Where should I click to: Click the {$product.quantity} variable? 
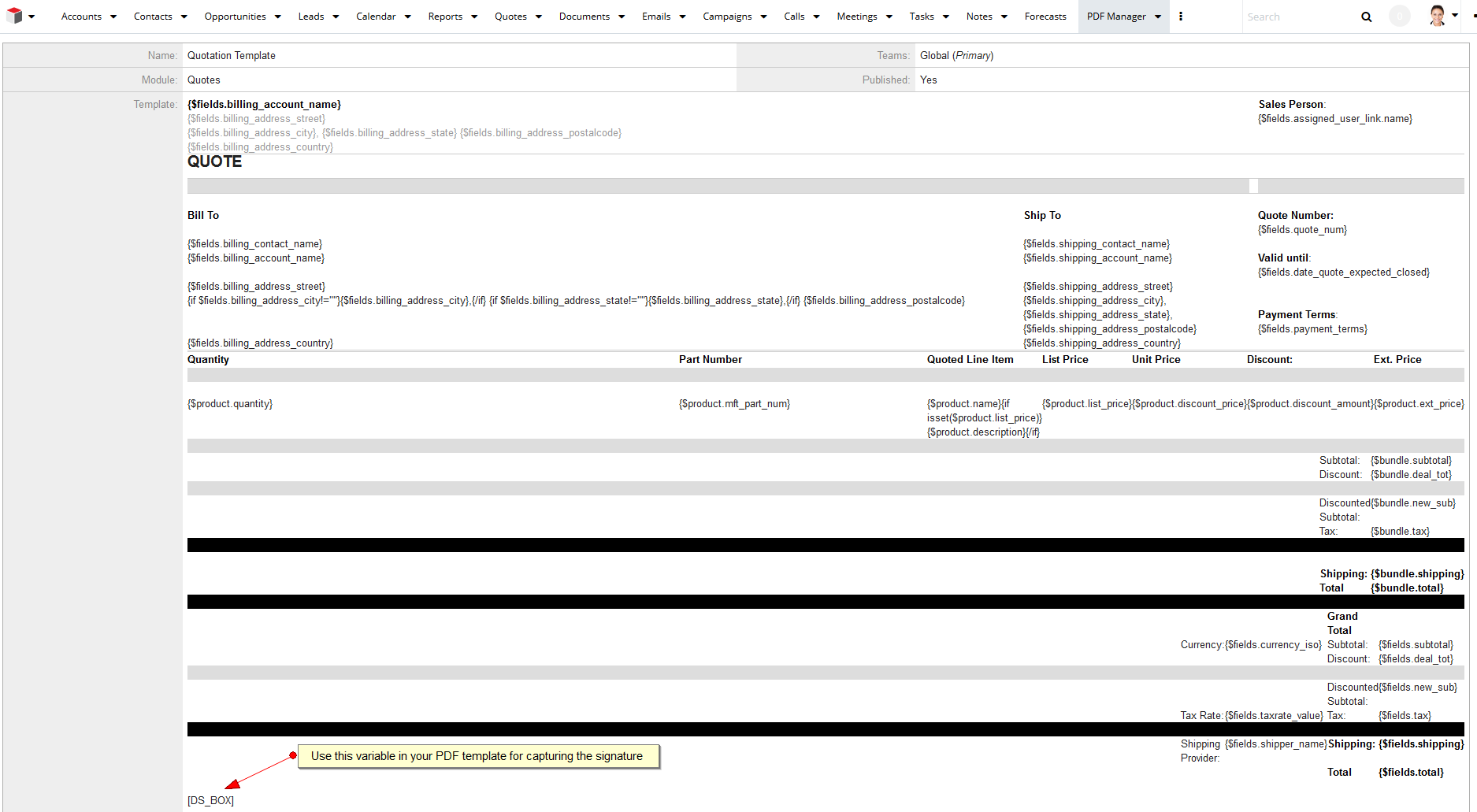[x=230, y=404]
